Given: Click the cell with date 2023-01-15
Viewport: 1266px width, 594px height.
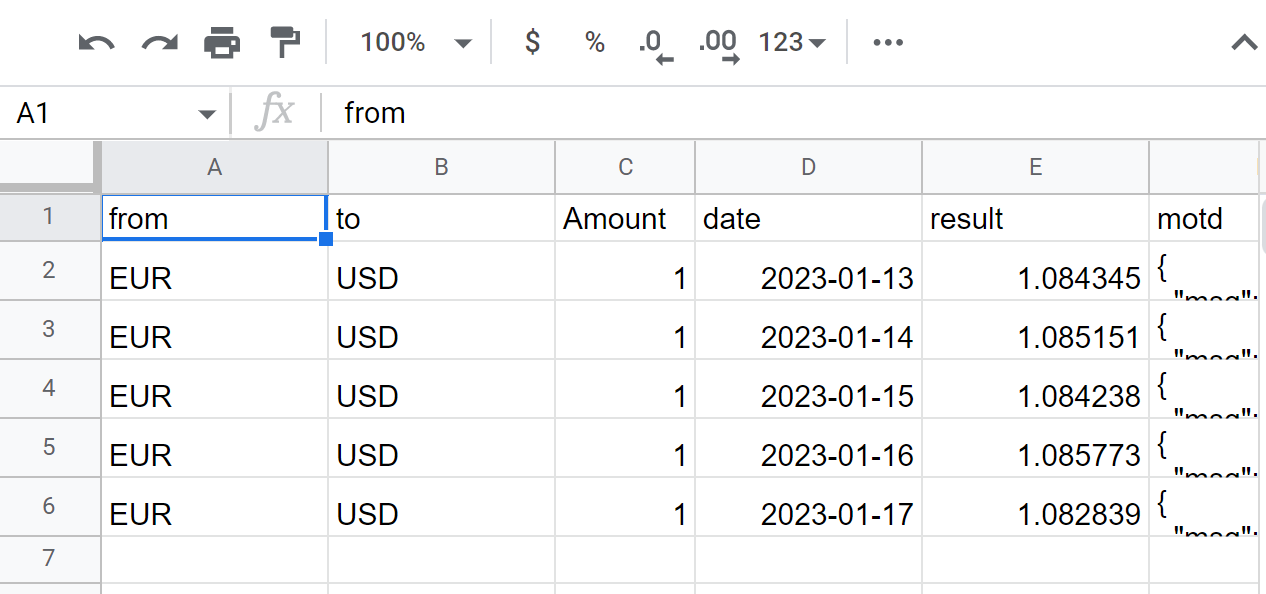Looking at the screenshot, I should [x=808, y=396].
